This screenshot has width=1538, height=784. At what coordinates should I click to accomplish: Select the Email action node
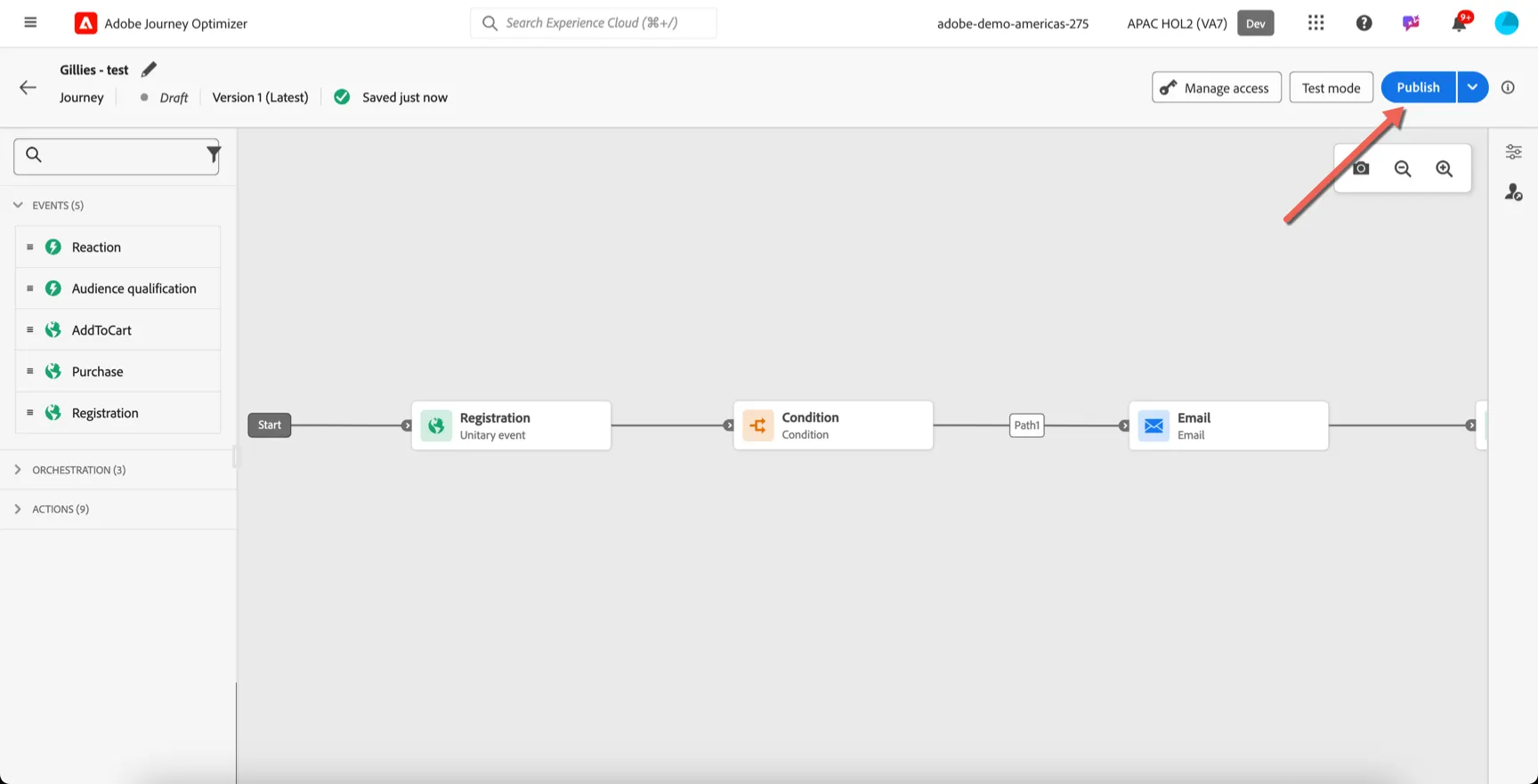[1228, 425]
